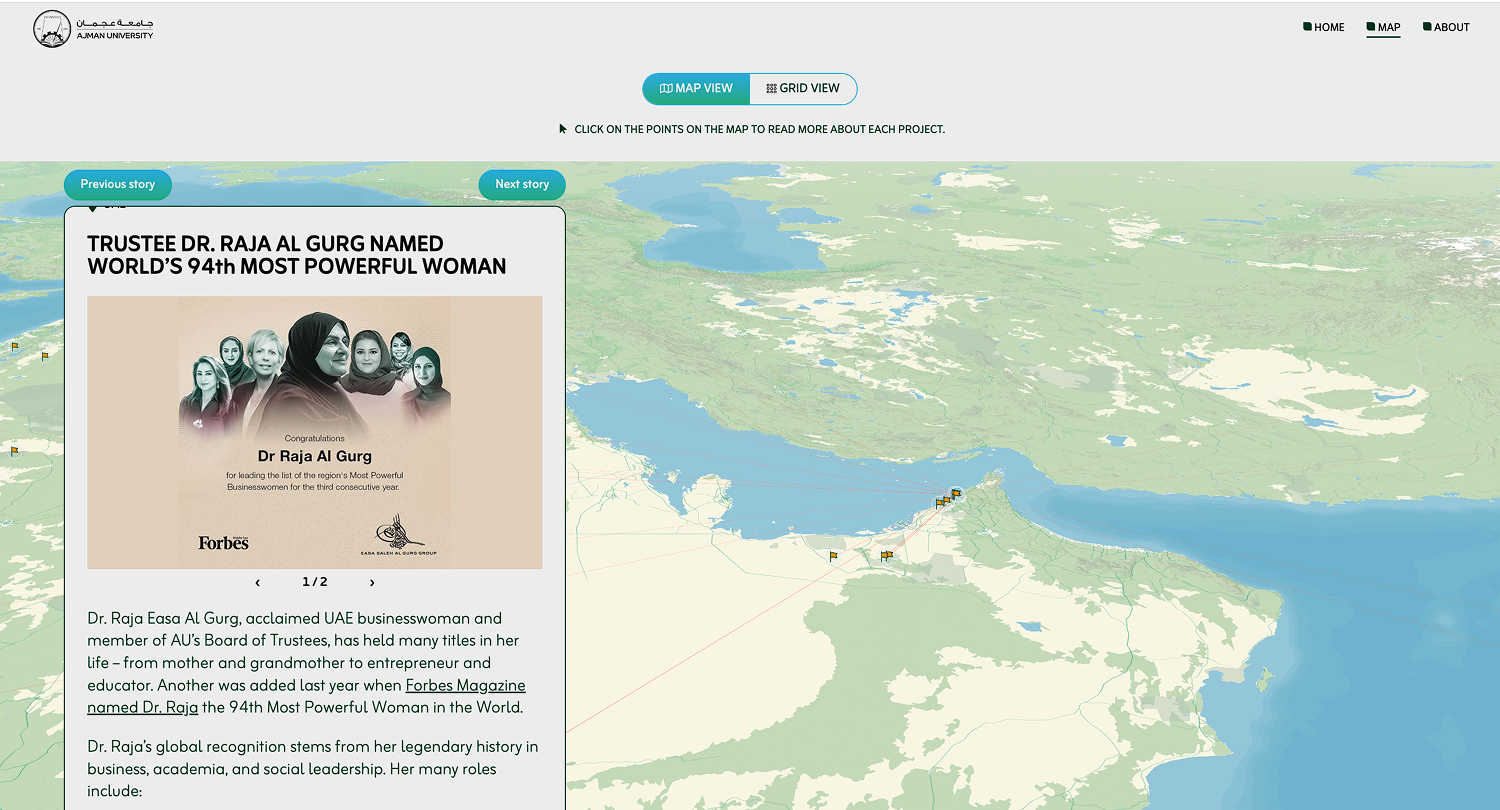Switch to MAP VIEW
This screenshot has width=1500, height=810.
click(696, 88)
